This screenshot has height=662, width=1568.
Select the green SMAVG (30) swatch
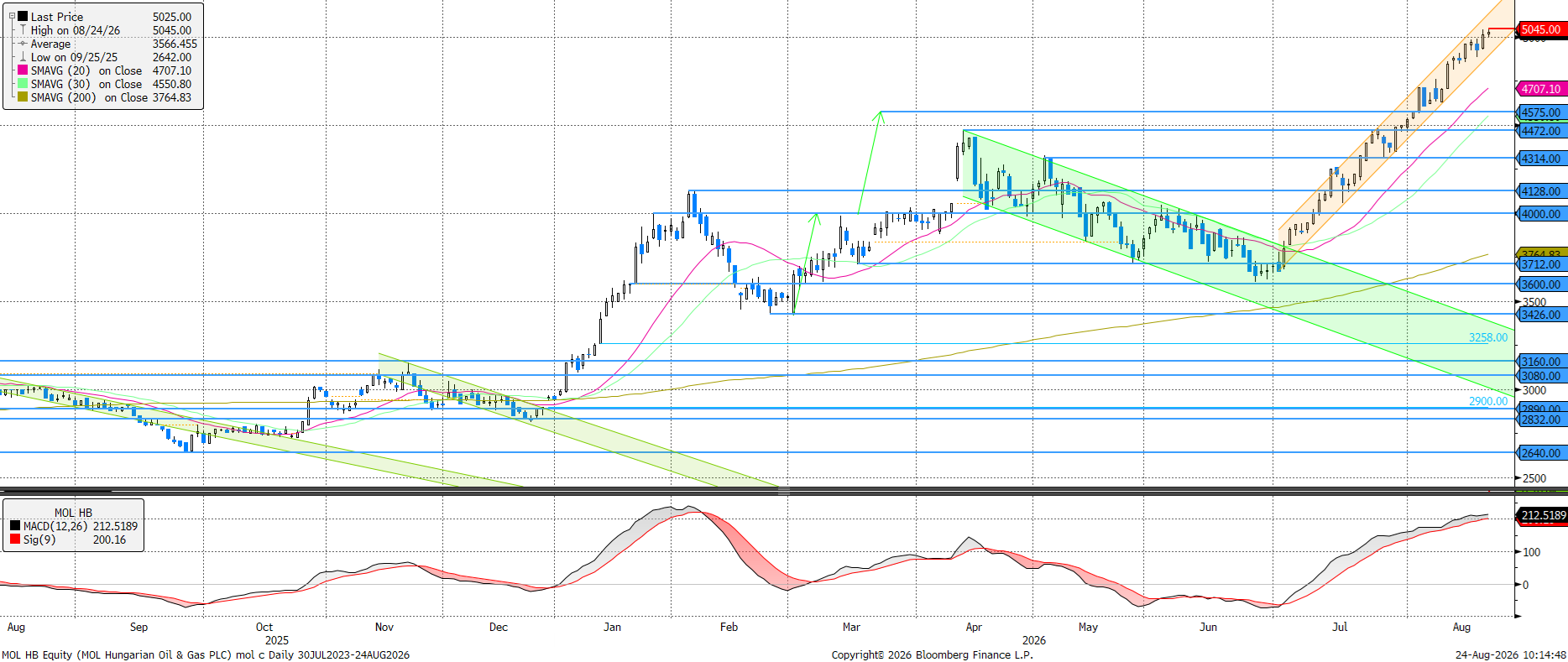[23, 84]
